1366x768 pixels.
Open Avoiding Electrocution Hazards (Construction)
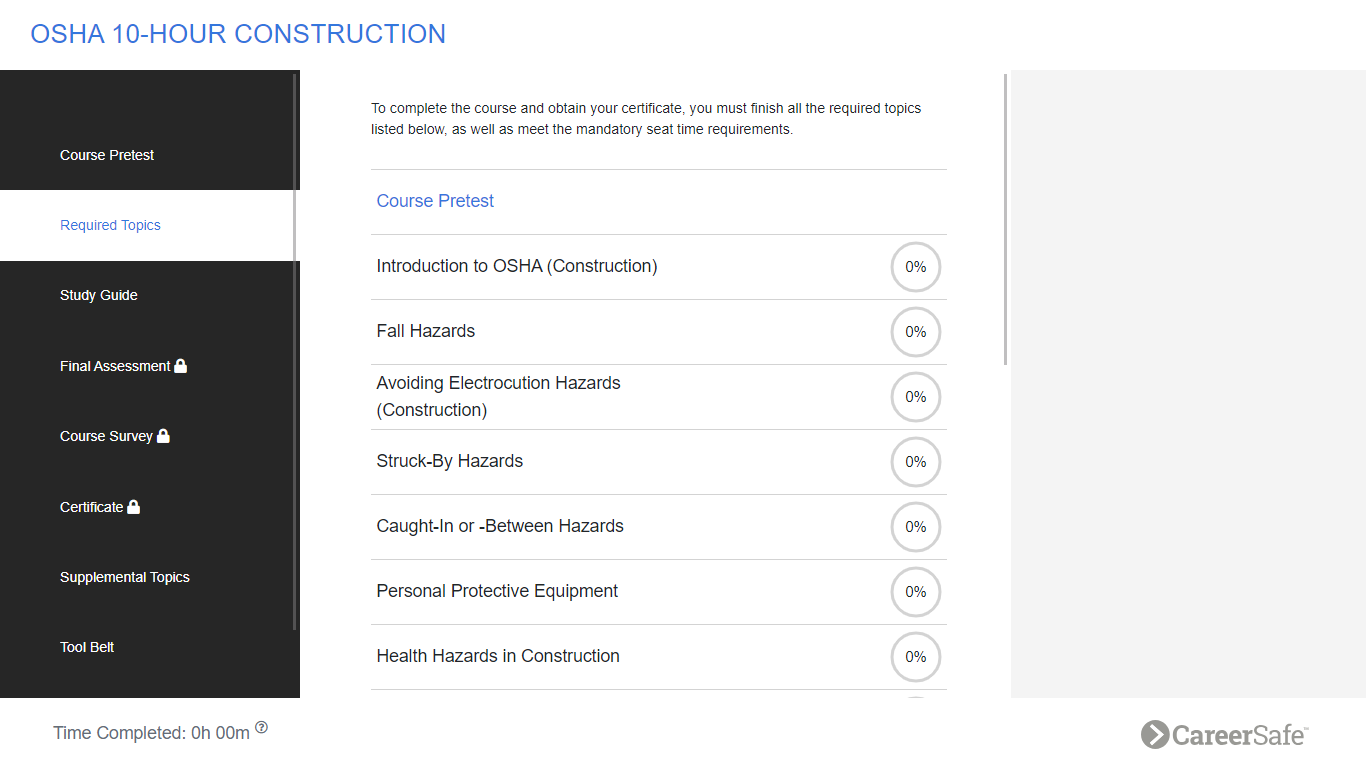click(498, 396)
